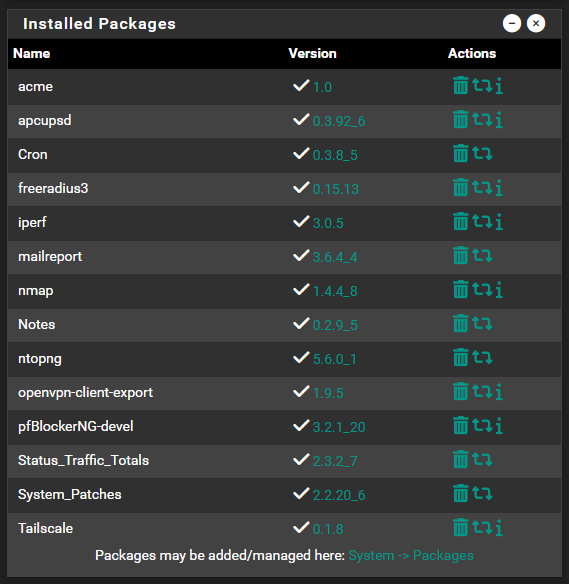569x584 pixels.
Task: Reinstall the Notes package
Action: coord(483,323)
